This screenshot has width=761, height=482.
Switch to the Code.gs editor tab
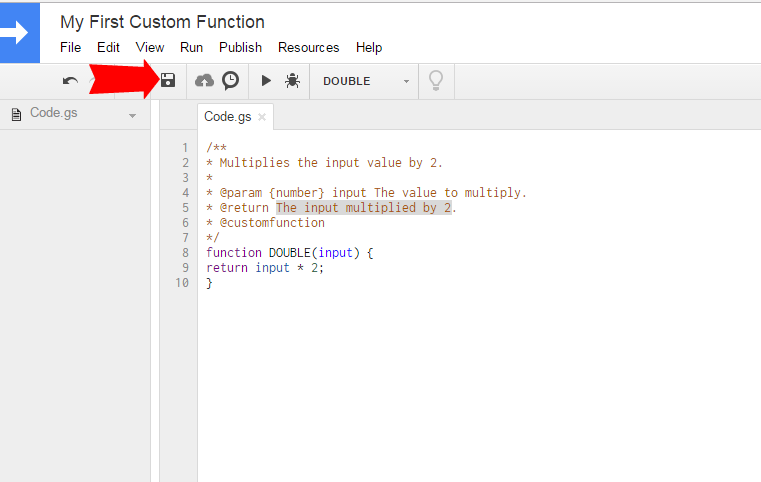(227, 117)
